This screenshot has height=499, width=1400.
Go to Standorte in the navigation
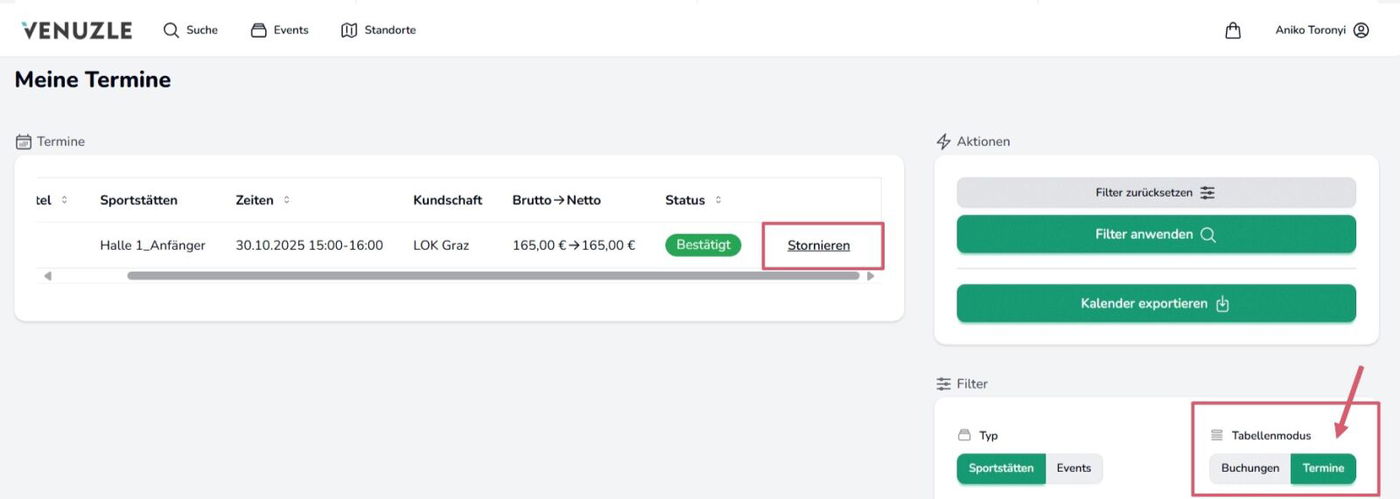(390, 30)
